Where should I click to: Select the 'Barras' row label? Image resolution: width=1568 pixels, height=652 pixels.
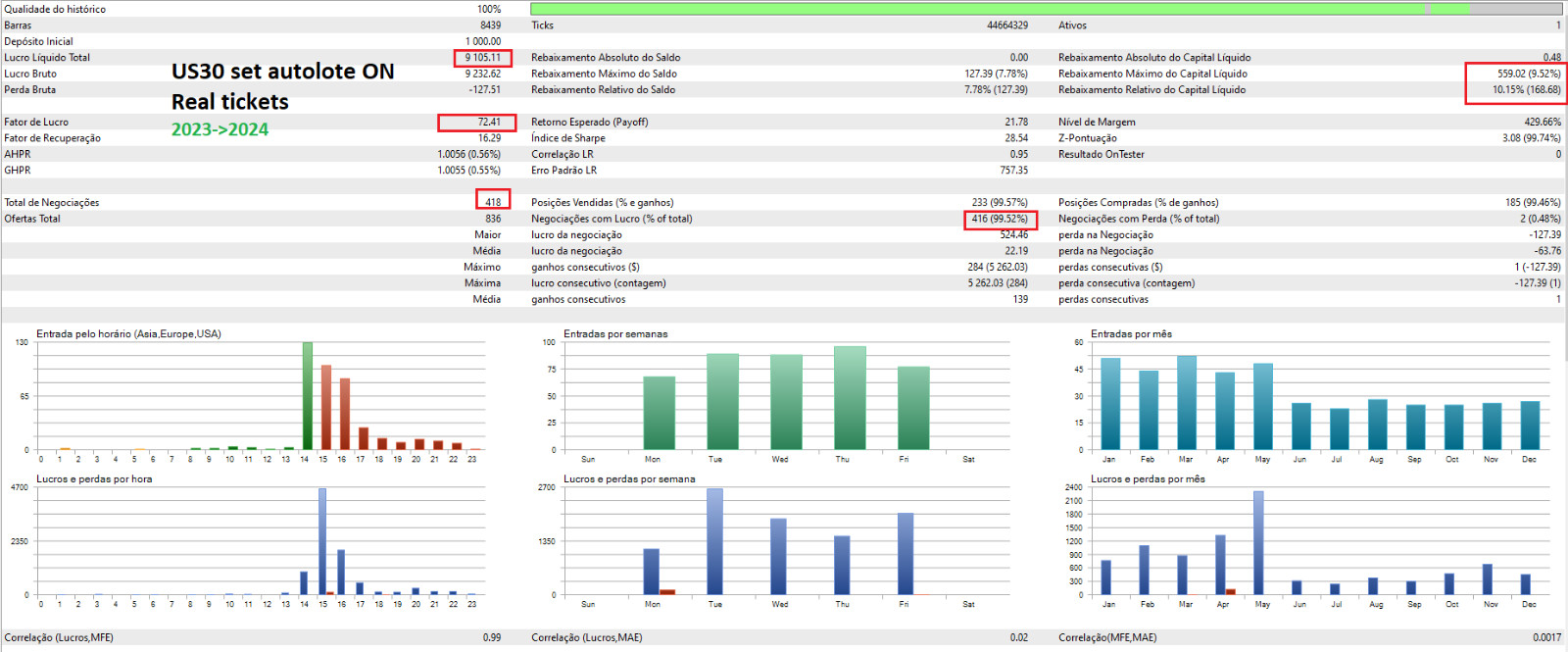point(18,25)
